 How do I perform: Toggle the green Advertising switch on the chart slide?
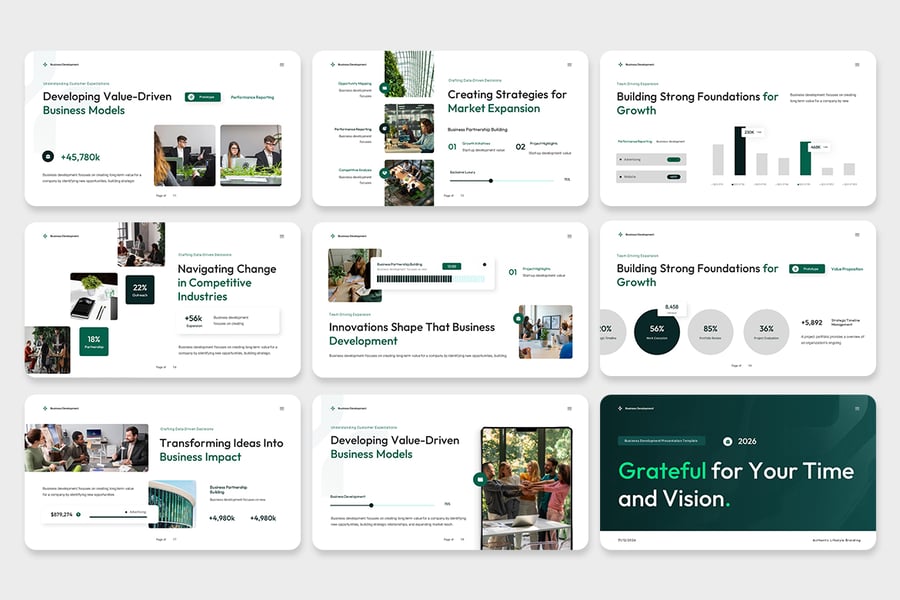(673, 159)
